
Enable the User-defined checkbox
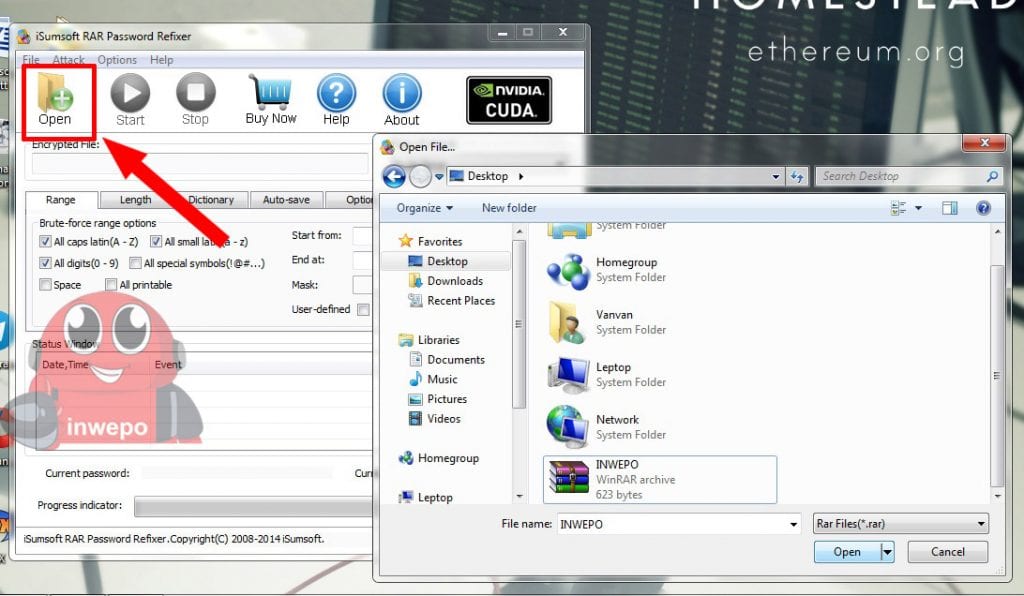(x=363, y=309)
